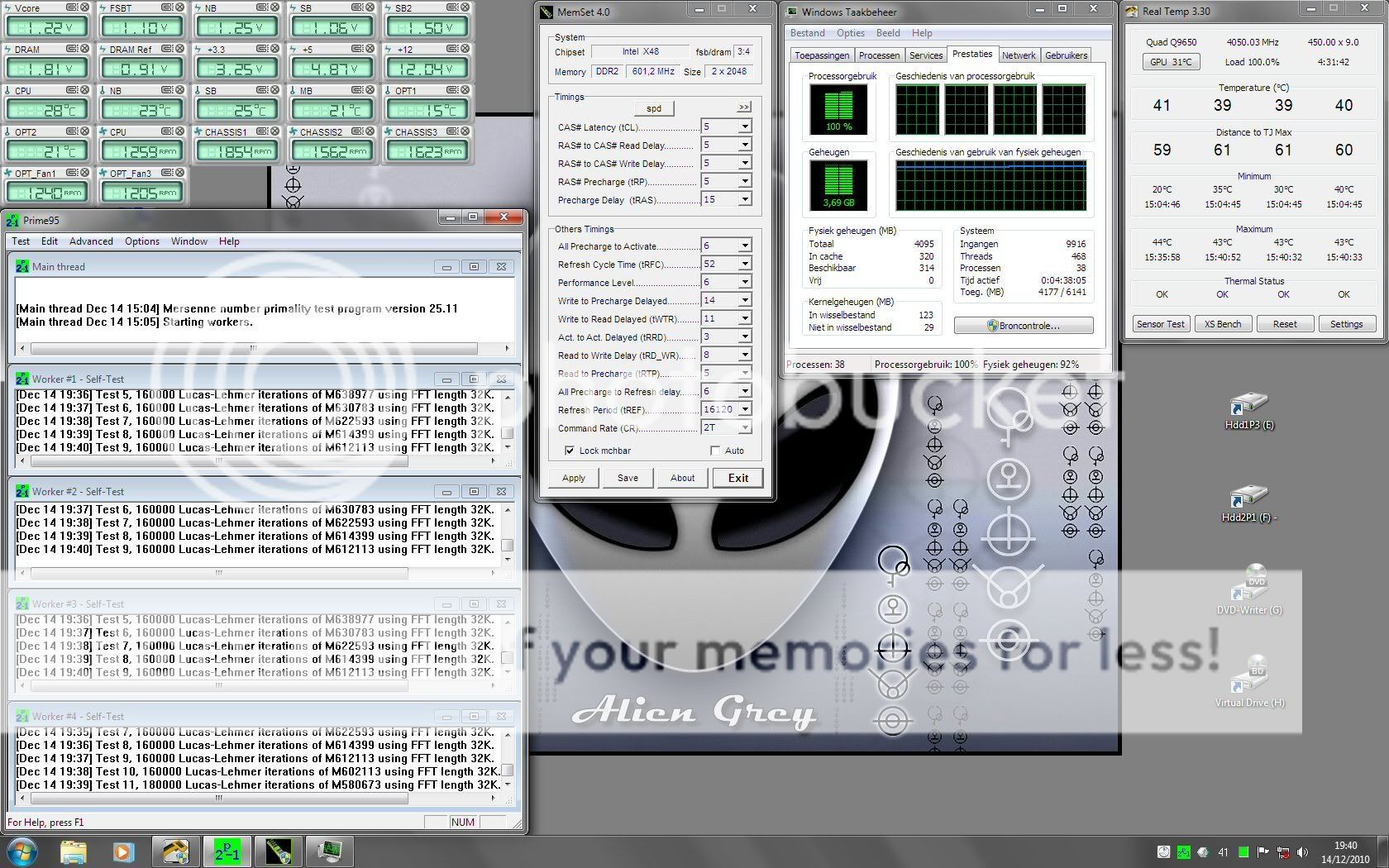The image size is (1389, 868).
Task: Open the Read to Write Delay (tRD_WR) dropdown
Action: click(x=745, y=355)
